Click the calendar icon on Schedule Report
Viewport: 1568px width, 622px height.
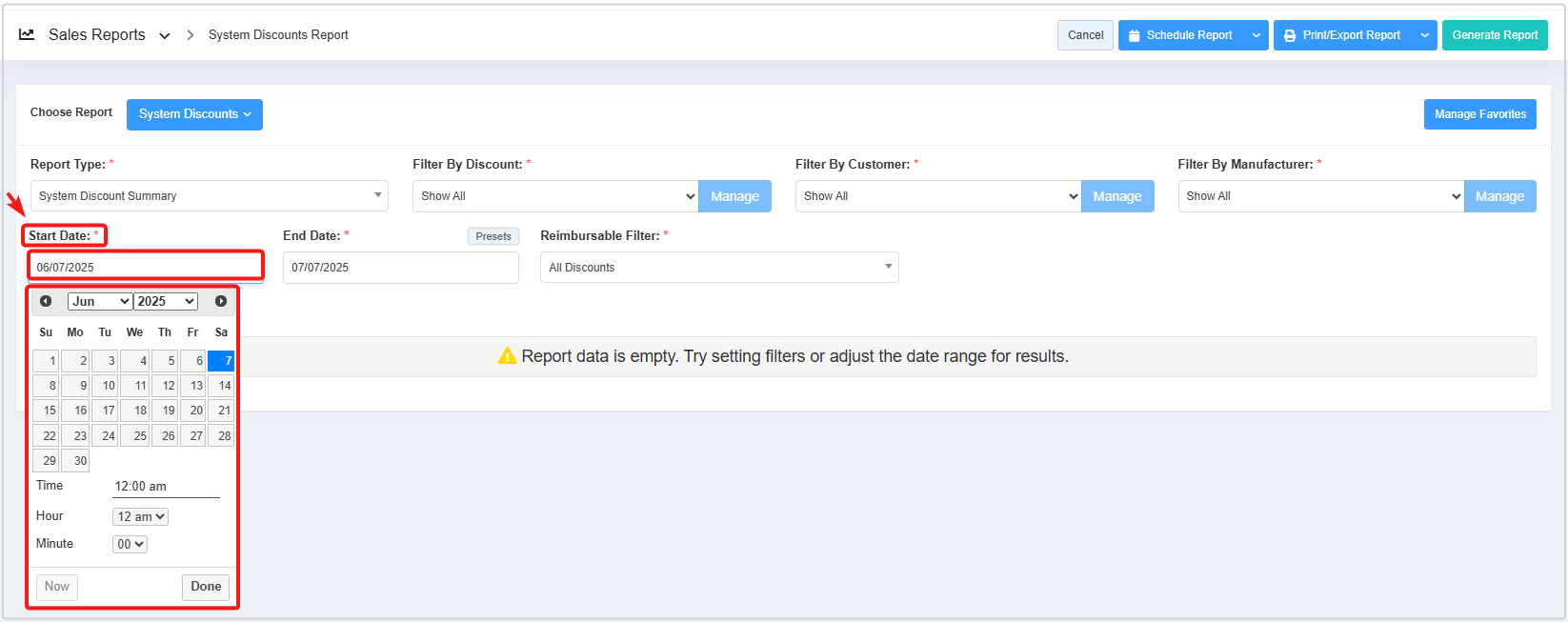click(1134, 35)
